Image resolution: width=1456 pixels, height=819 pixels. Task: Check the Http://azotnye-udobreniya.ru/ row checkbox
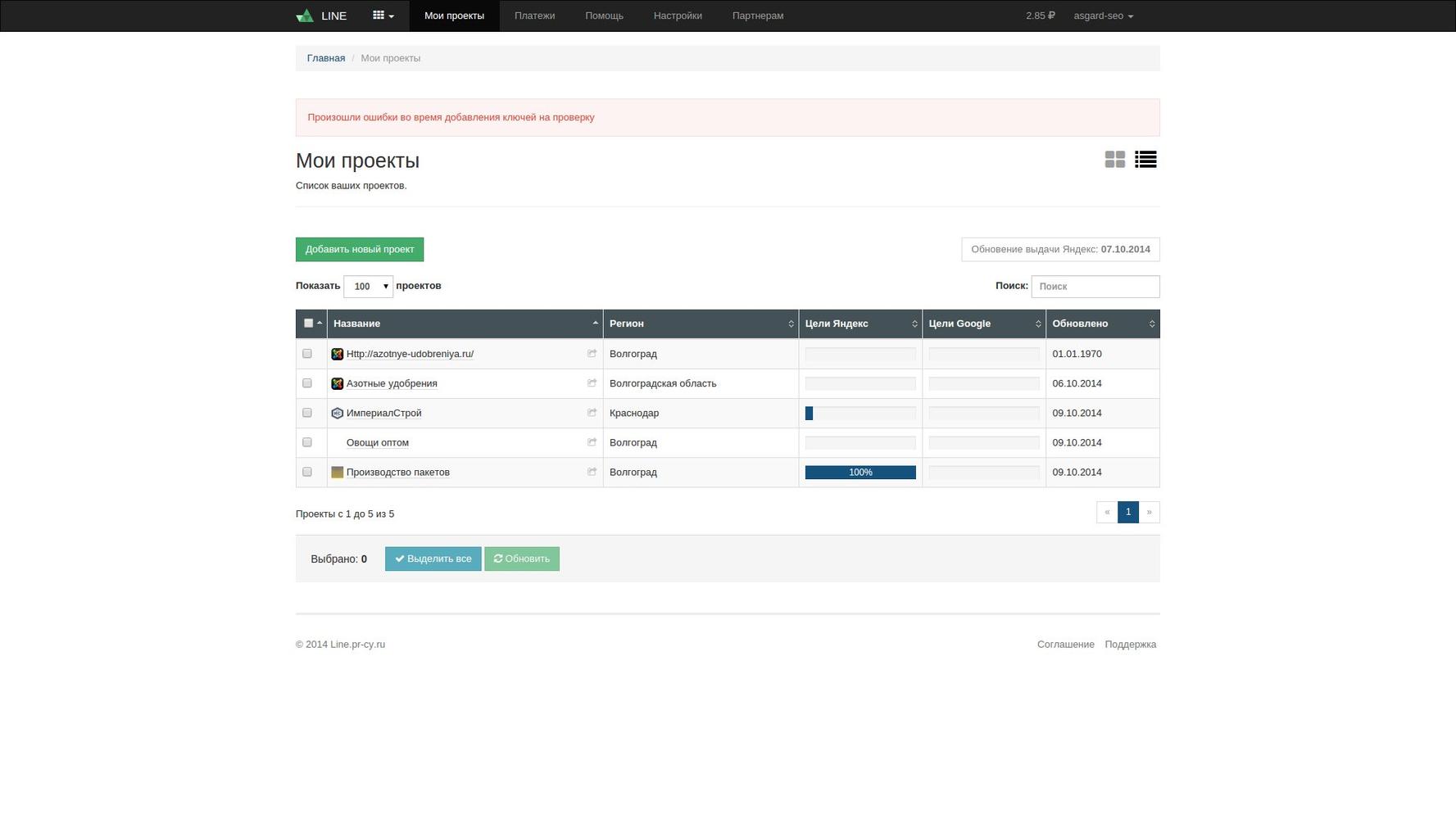[307, 354]
